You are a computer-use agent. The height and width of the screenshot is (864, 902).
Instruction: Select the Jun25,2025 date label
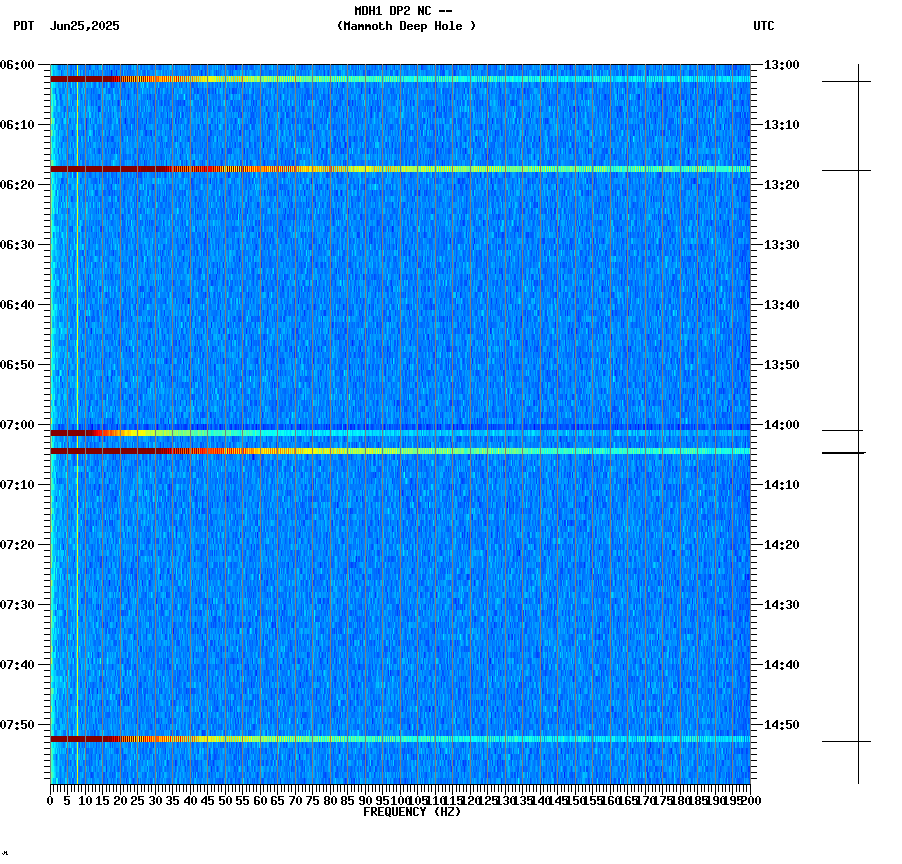(x=82, y=27)
